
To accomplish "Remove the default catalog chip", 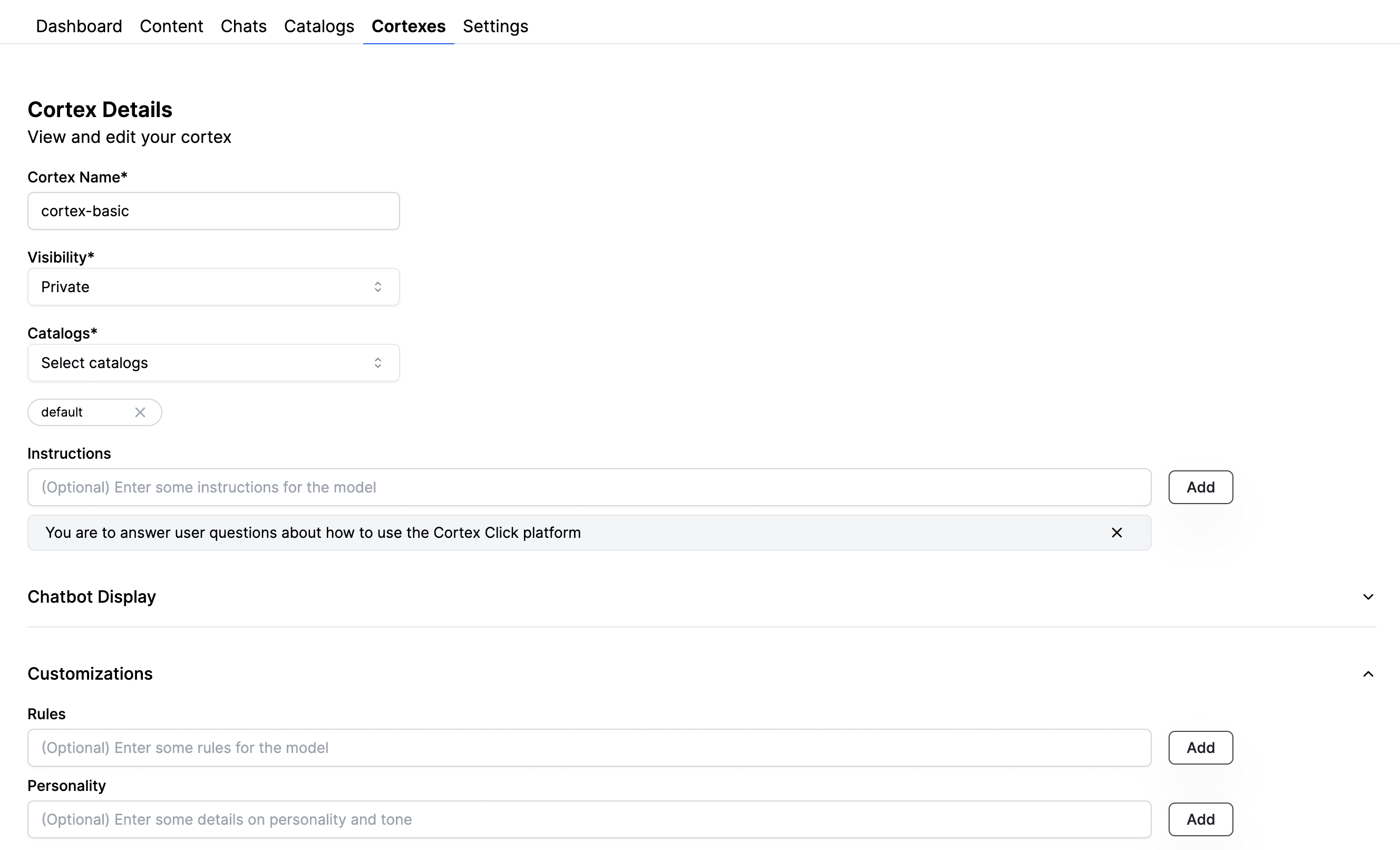I will [x=140, y=412].
